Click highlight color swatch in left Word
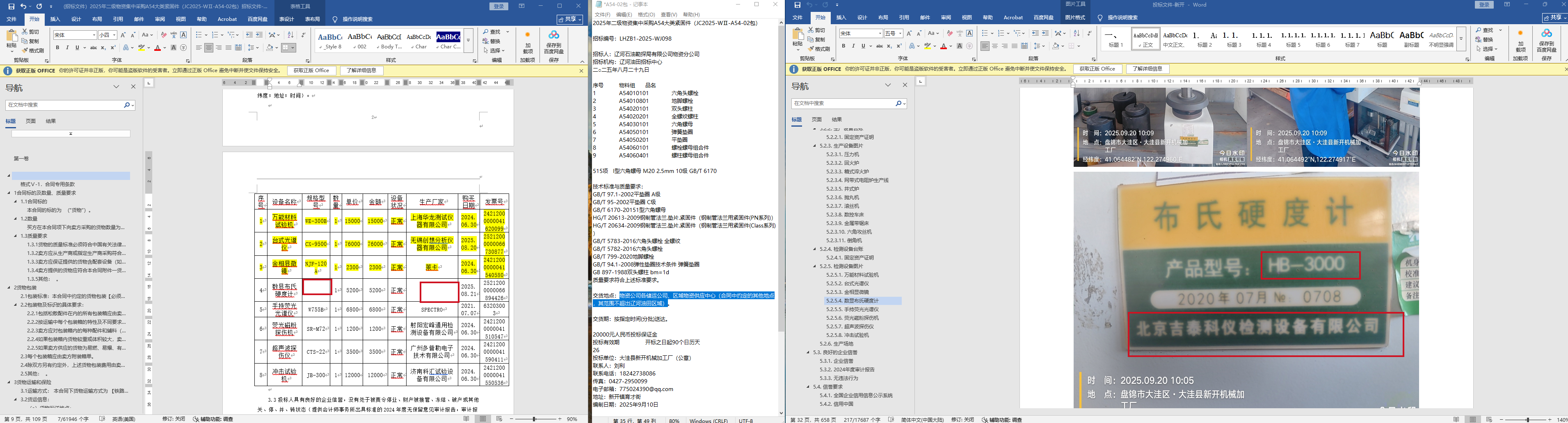This screenshot has height=423, width=1568. [141, 48]
